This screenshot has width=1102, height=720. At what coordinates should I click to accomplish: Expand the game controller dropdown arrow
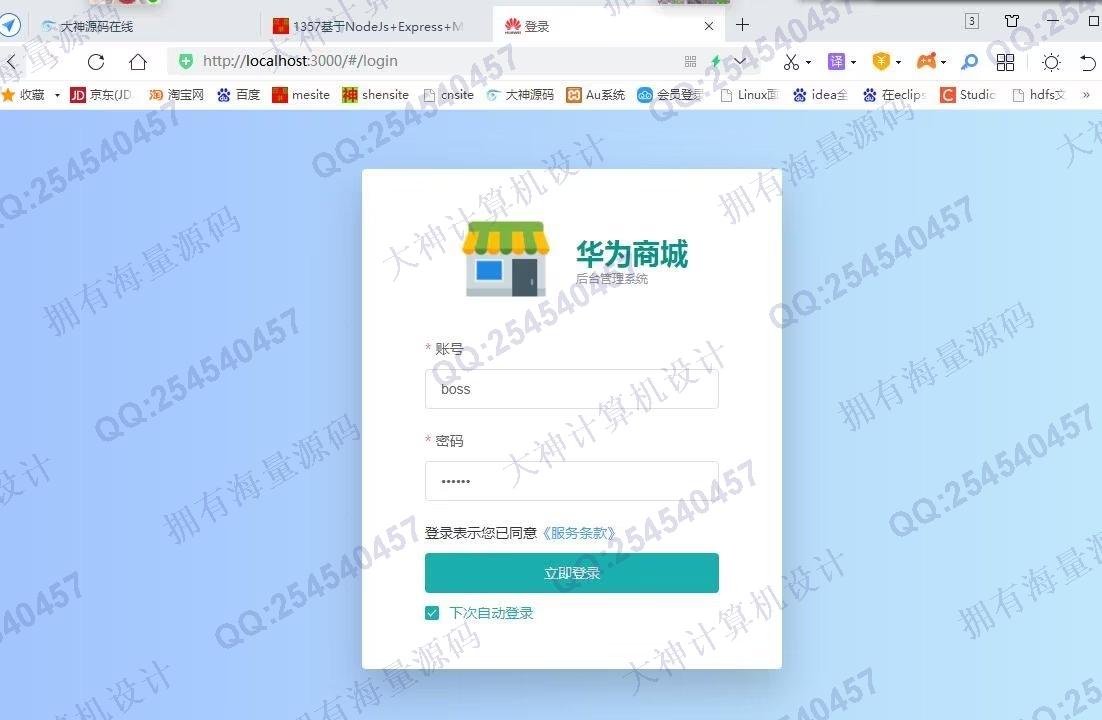(x=943, y=63)
